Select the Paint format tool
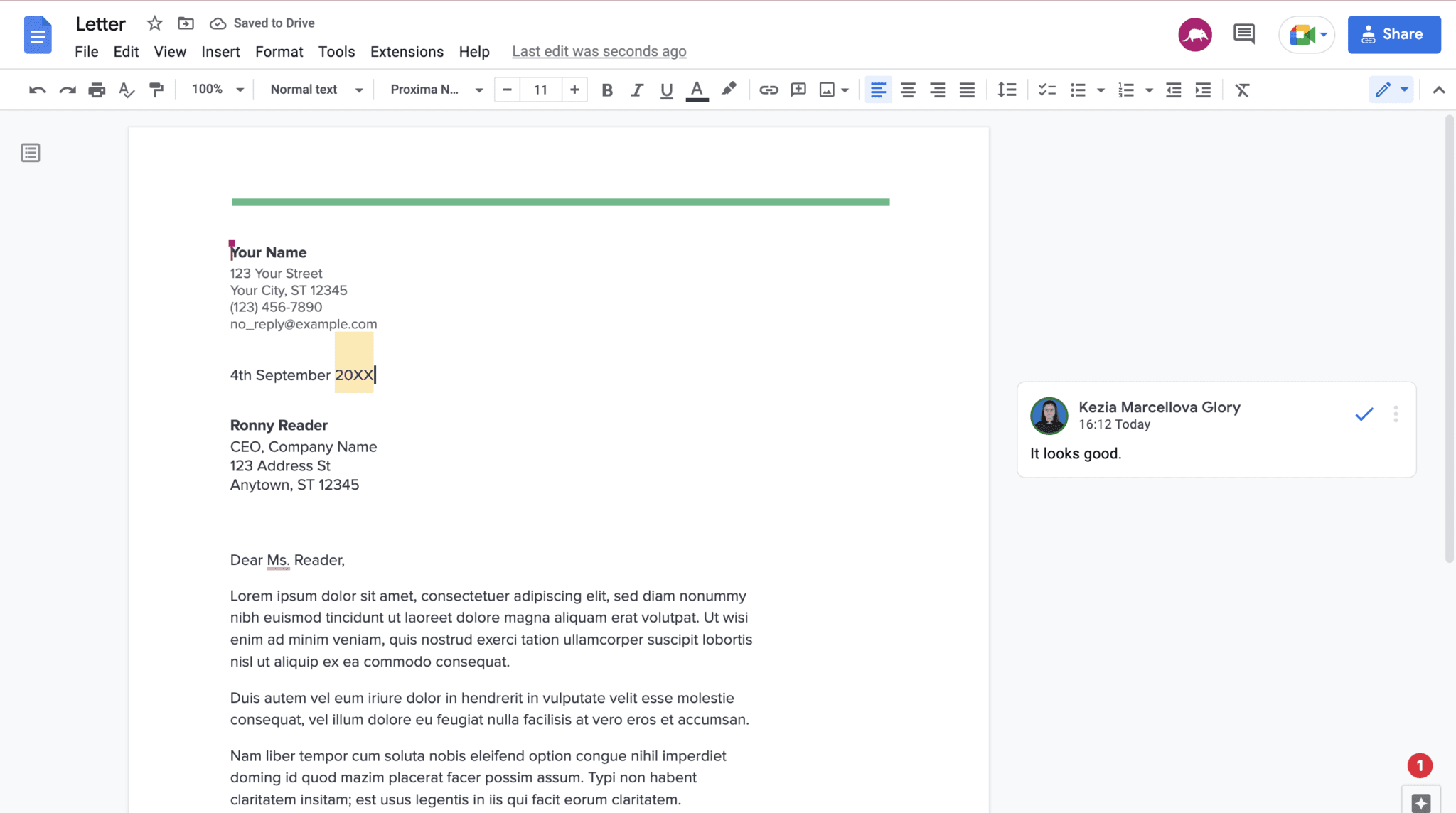This screenshot has width=1456, height=813. [x=156, y=90]
